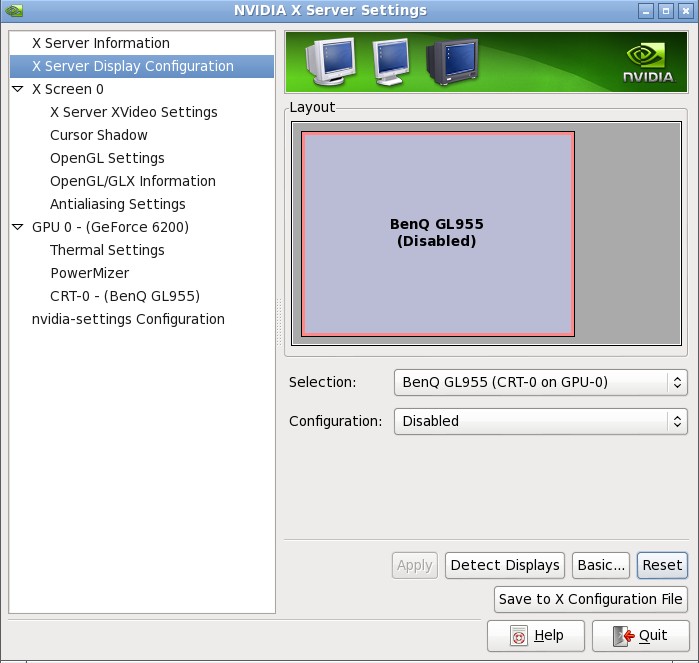Select GPU 0 - (GeForce 6200) entry
The image size is (699, 663).
(110, 227)
